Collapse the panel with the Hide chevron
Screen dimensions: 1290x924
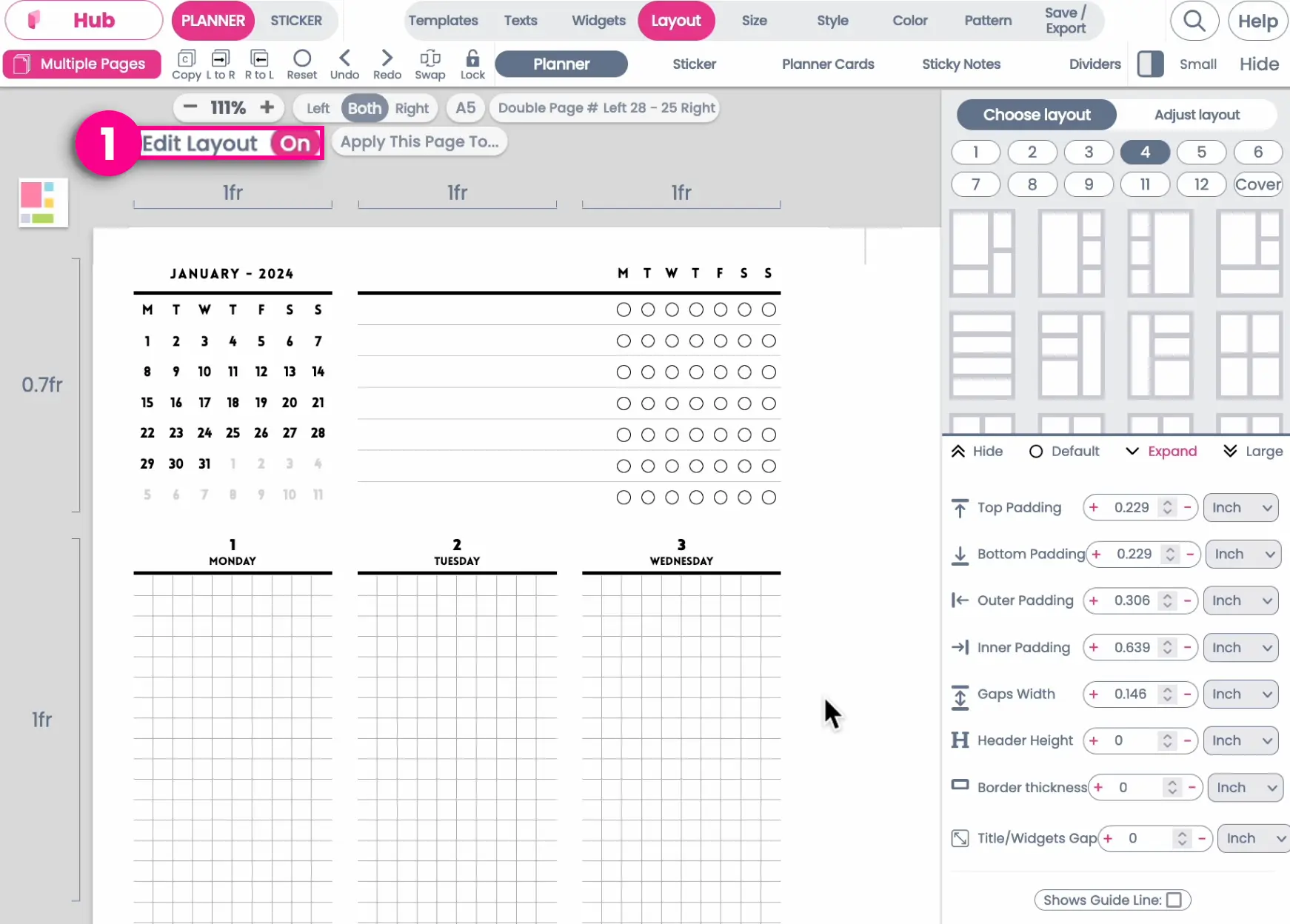[x=977, y=451]
